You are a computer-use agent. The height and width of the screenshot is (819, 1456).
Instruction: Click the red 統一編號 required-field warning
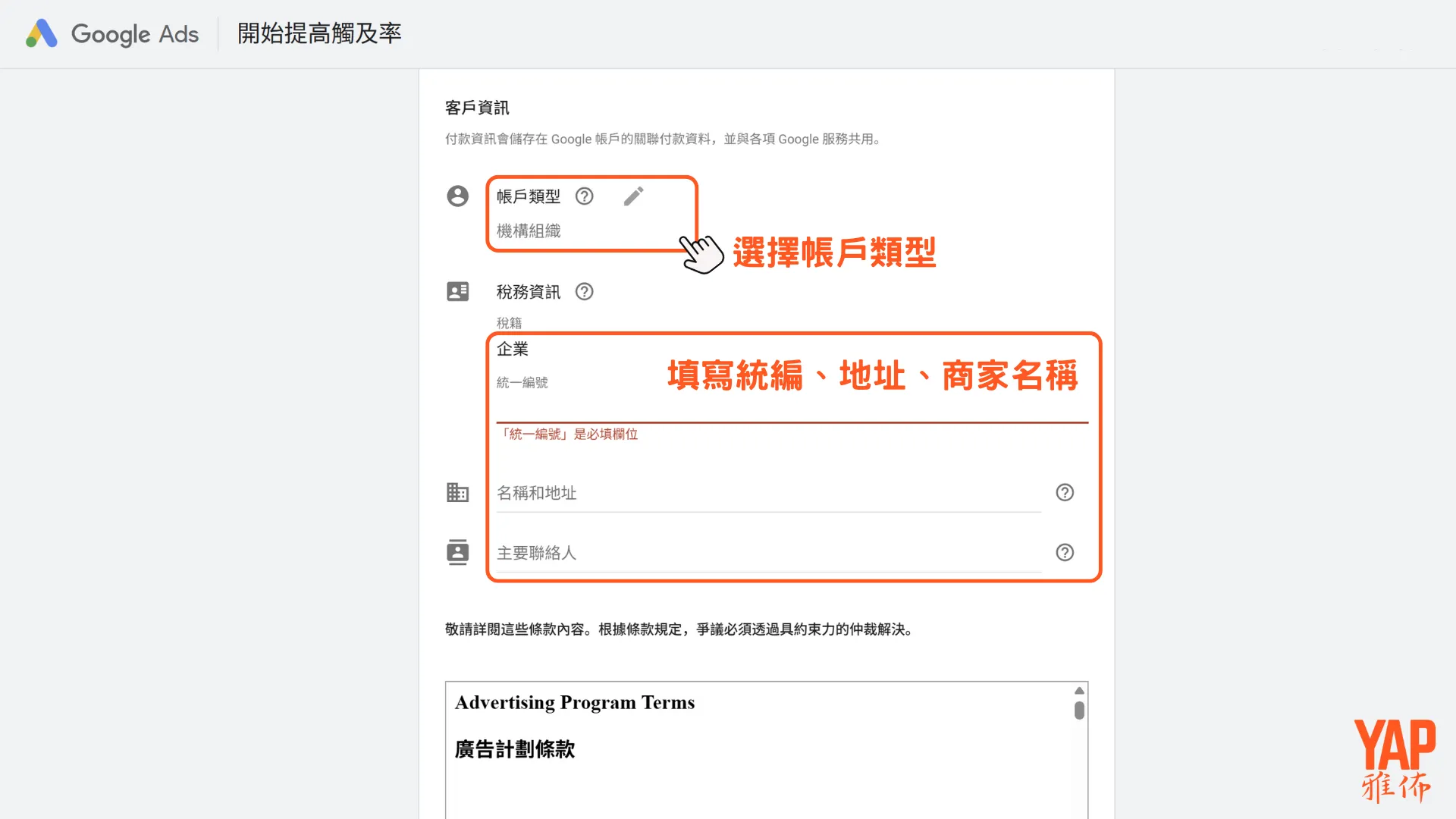[x=569, y=434]
